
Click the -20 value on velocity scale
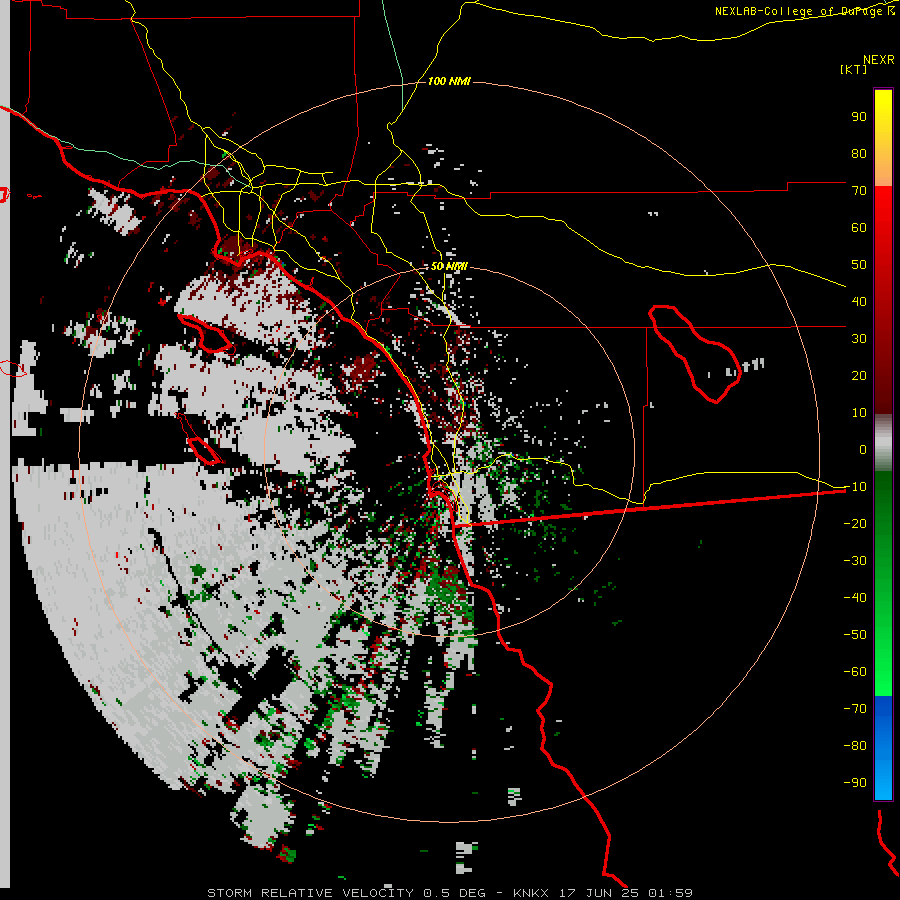coord(855,523)
